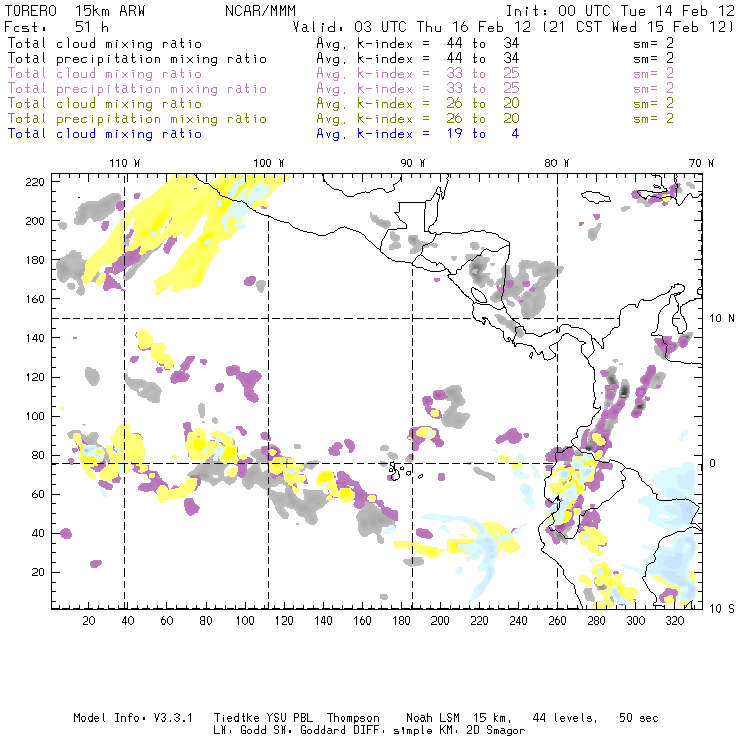Select the '0' equator latitude label
This screenshot has width=740, height=740.
pyautogui.click(x=713, y=463)
